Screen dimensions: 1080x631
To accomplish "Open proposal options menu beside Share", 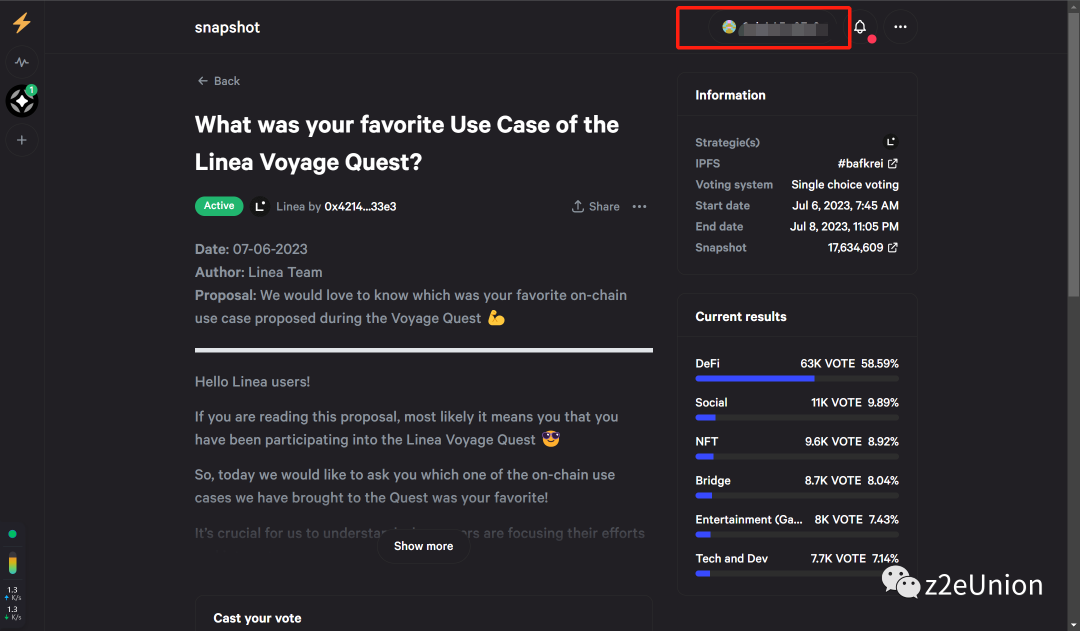I will (640, 206).
